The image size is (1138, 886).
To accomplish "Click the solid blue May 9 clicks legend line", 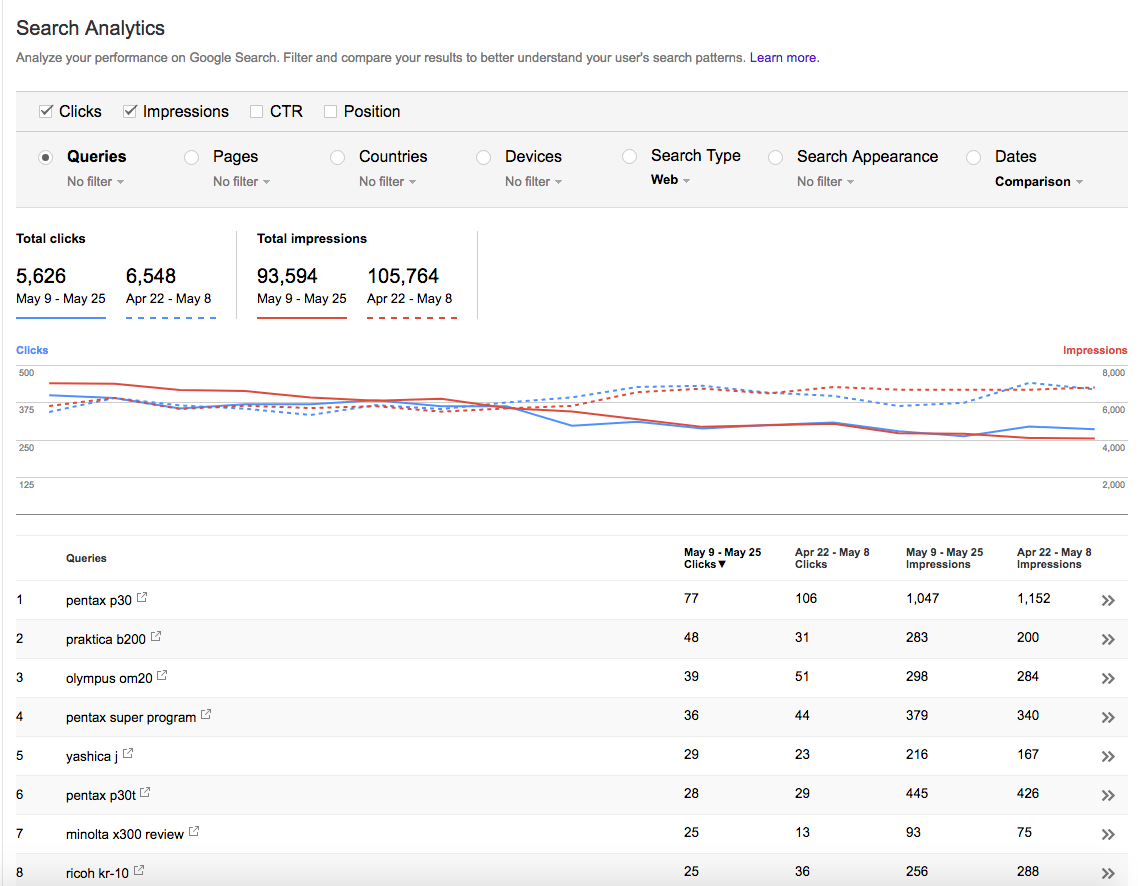I will click(x=61, y=317).
